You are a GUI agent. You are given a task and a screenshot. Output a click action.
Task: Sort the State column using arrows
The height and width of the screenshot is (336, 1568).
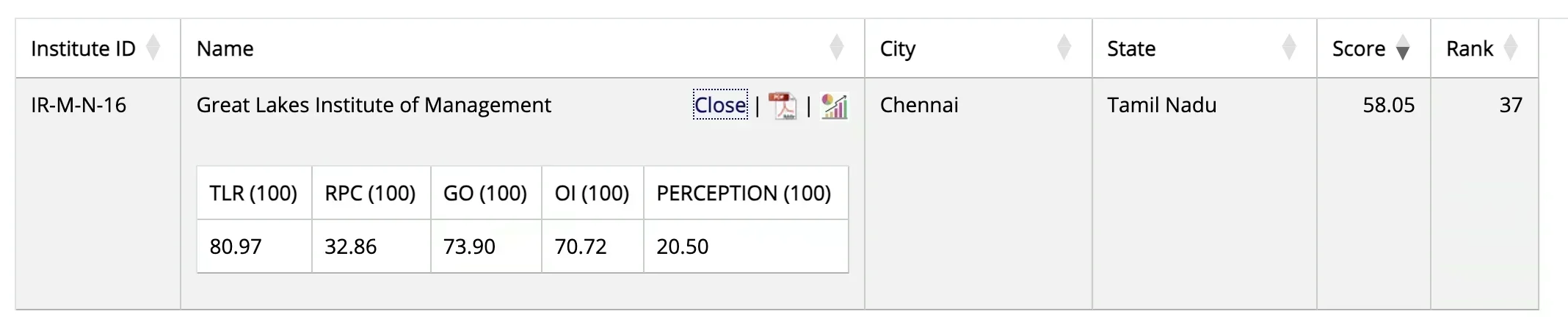[x=1288, y=48]
